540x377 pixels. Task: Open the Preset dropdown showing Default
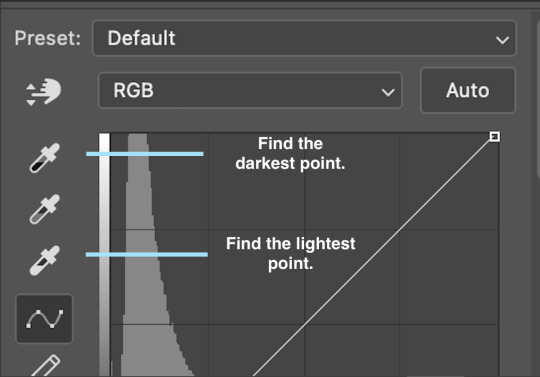click(x=304, y=38)
